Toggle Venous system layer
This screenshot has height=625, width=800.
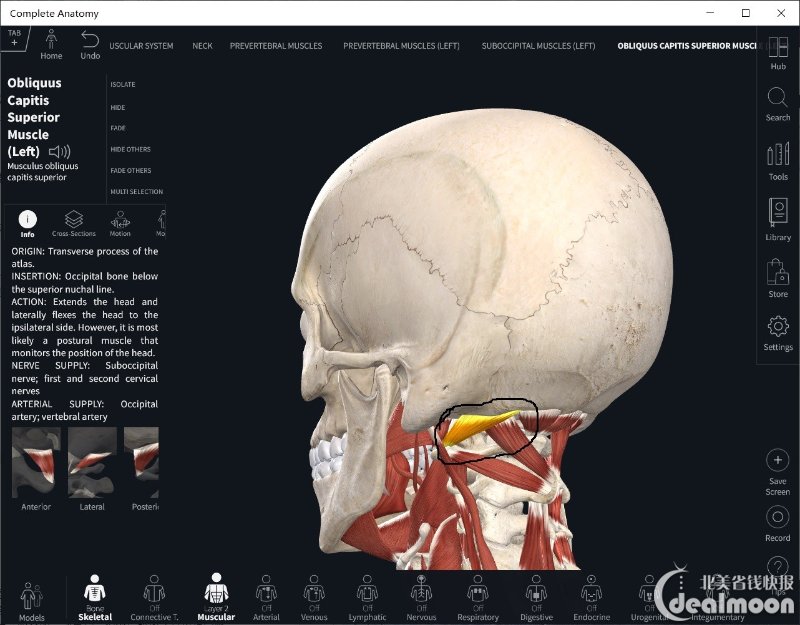[314, 597]
